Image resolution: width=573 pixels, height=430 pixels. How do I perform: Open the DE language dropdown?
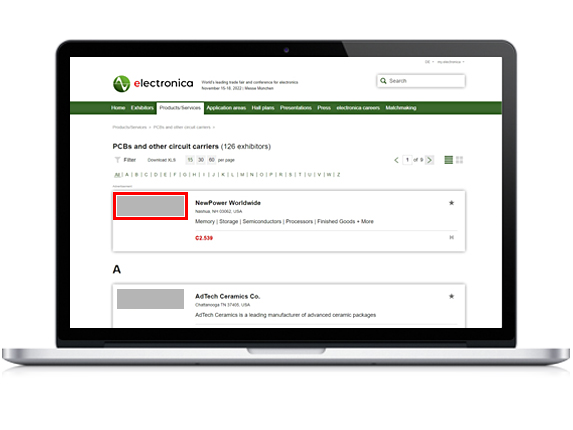pos(429,62)
